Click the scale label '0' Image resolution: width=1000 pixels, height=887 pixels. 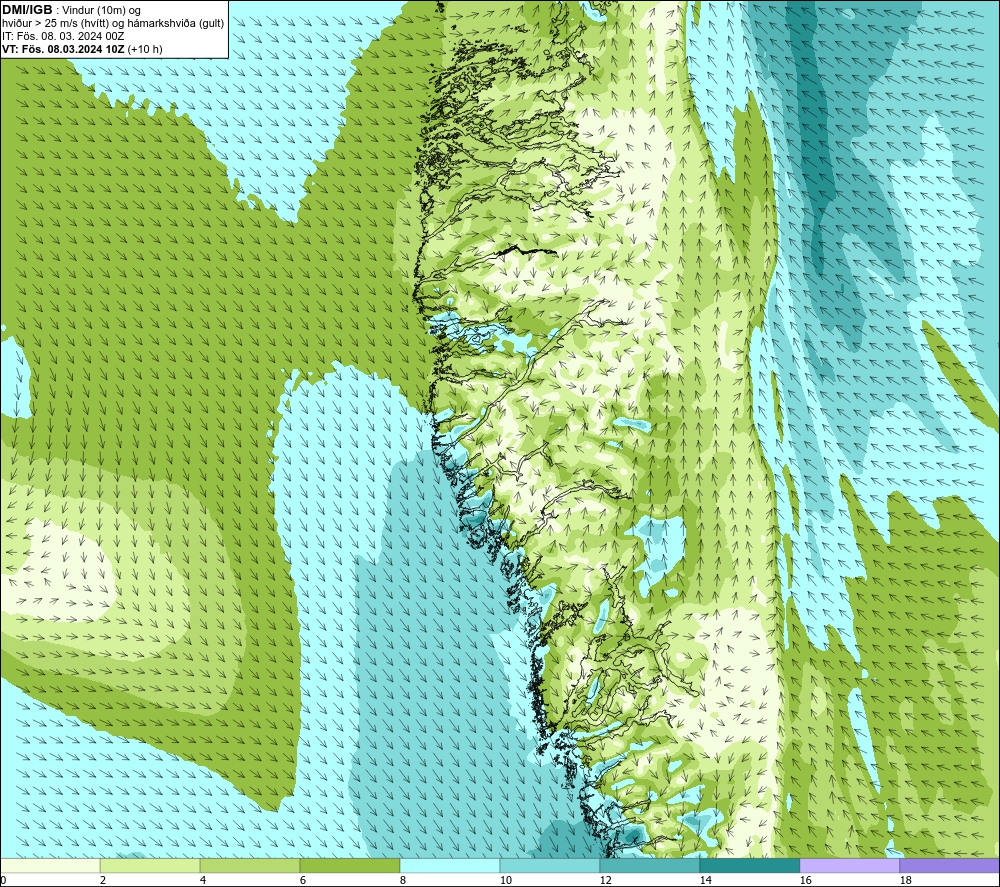3,881
